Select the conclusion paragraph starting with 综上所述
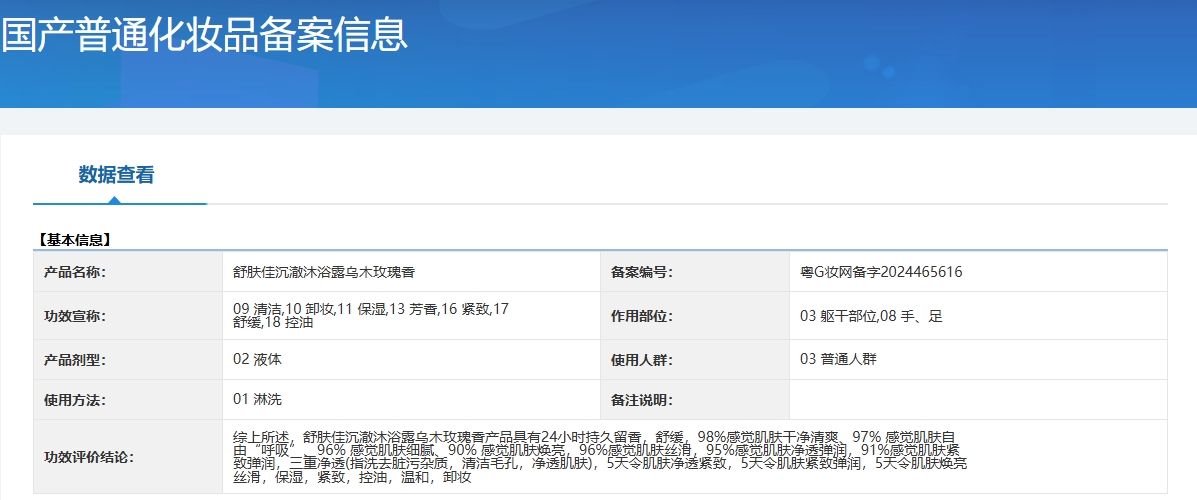The width and height of the screenshot is (1197, 500). click(x=600, y=456)
